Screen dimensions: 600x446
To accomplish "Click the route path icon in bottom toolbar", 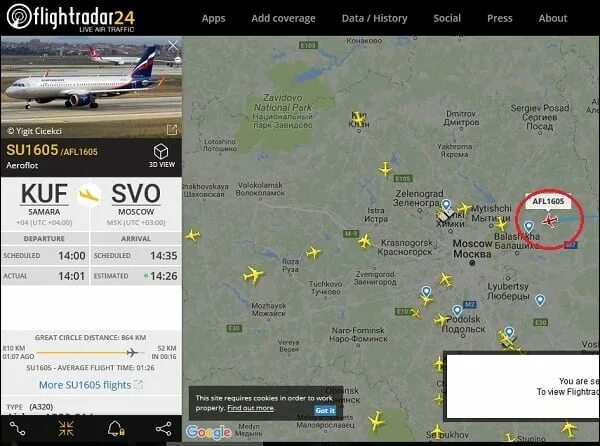I will (18, 429).
